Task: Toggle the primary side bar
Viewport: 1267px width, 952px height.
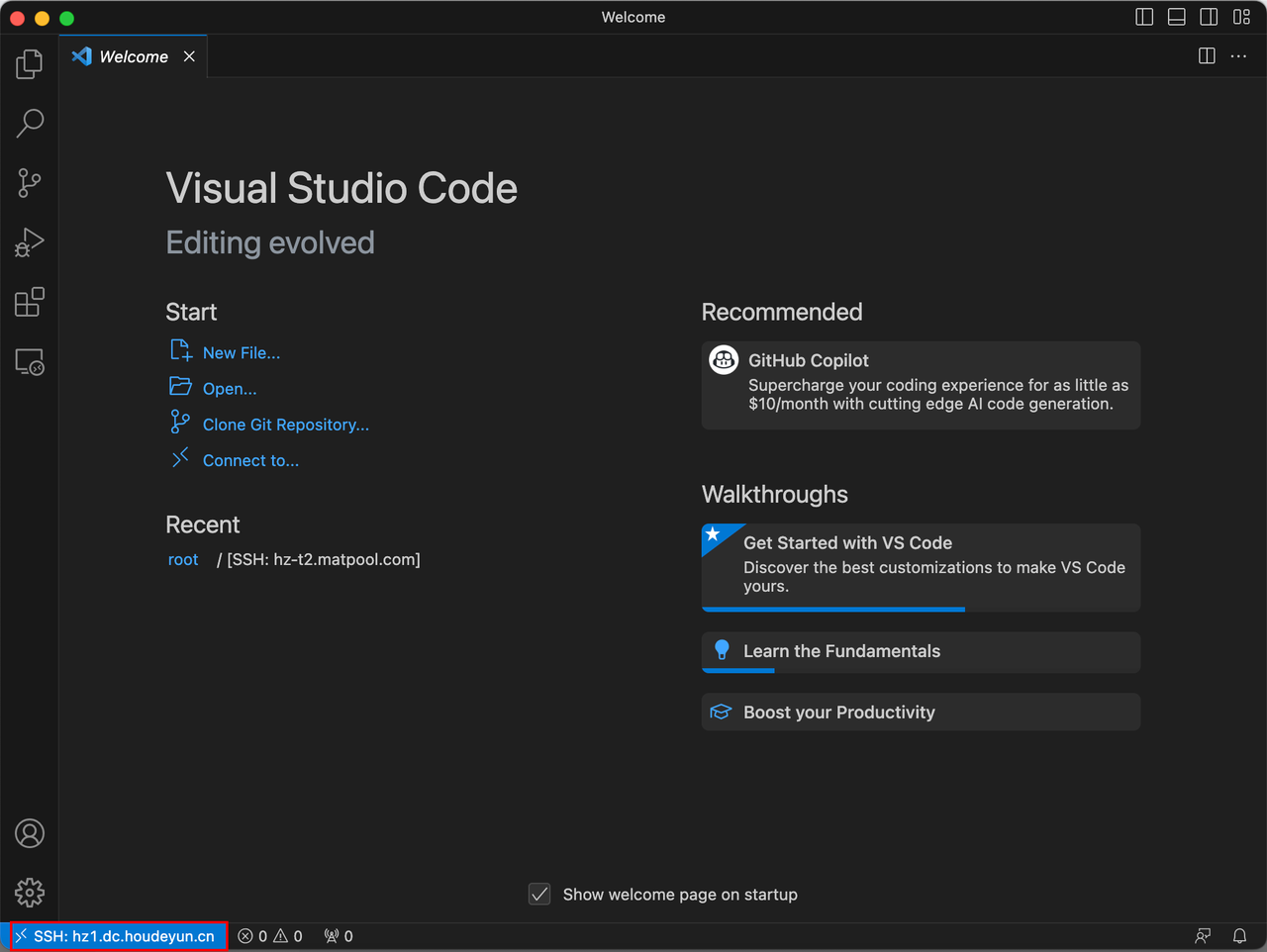Action: [x=1144, y=17]
